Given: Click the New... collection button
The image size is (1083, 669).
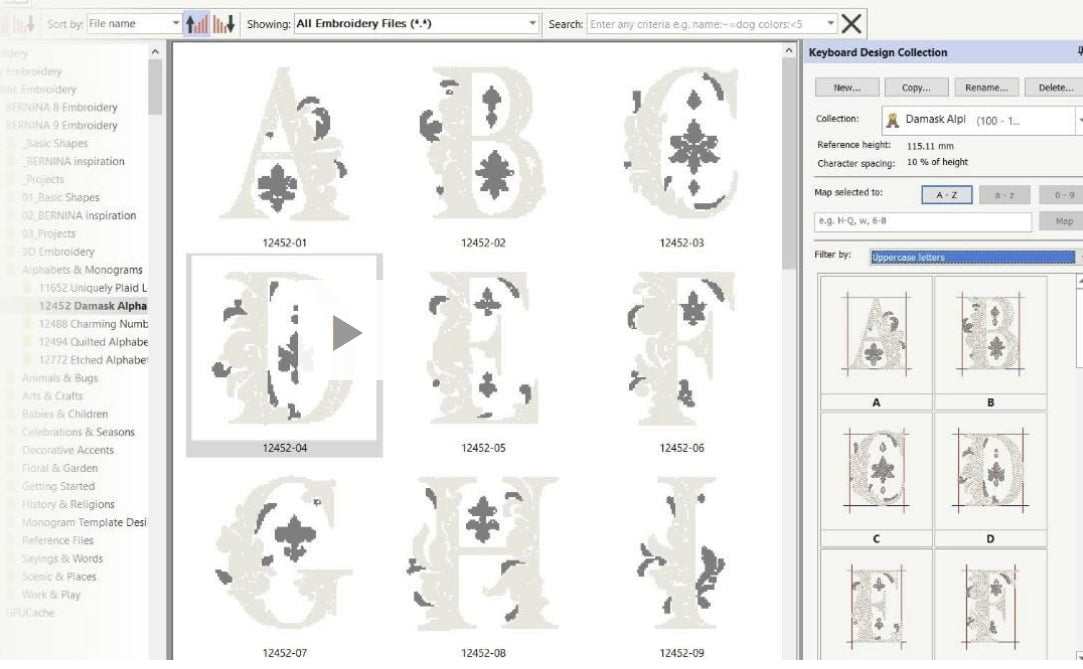Looking at the screenshot, I should coord(846,88).
